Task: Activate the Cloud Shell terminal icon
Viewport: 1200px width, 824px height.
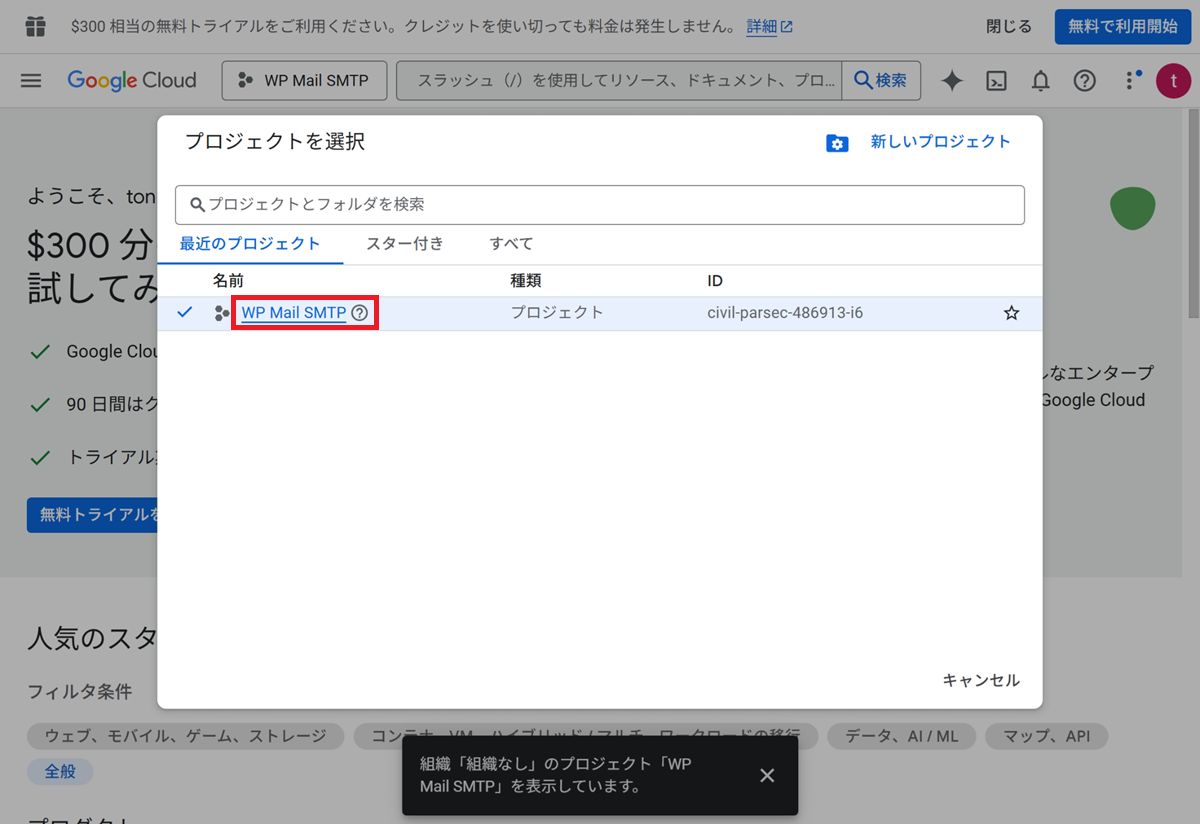Action: (x=996, y=81)
